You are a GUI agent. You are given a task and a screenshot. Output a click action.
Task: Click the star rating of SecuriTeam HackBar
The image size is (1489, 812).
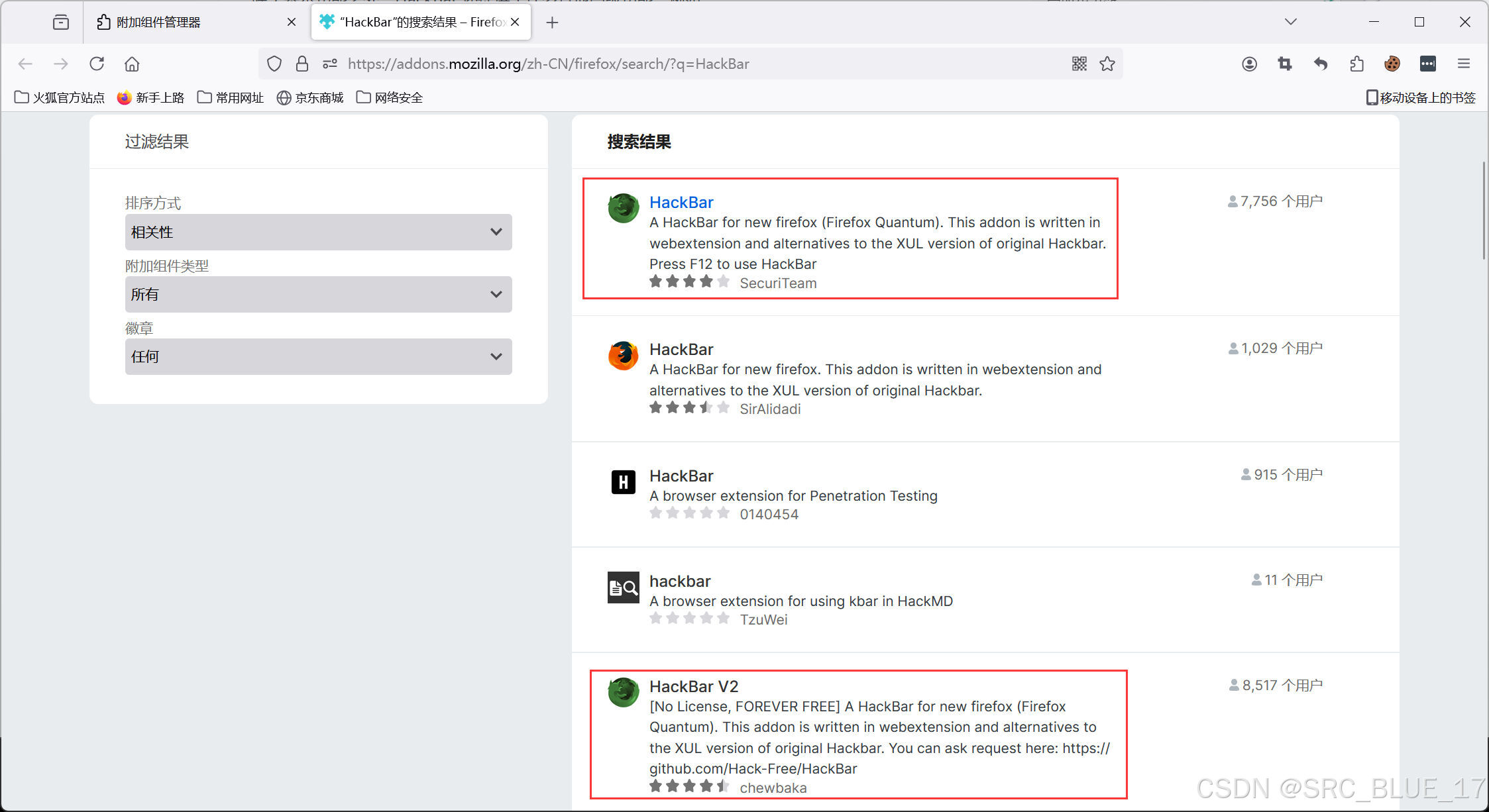tap(689, 281)
